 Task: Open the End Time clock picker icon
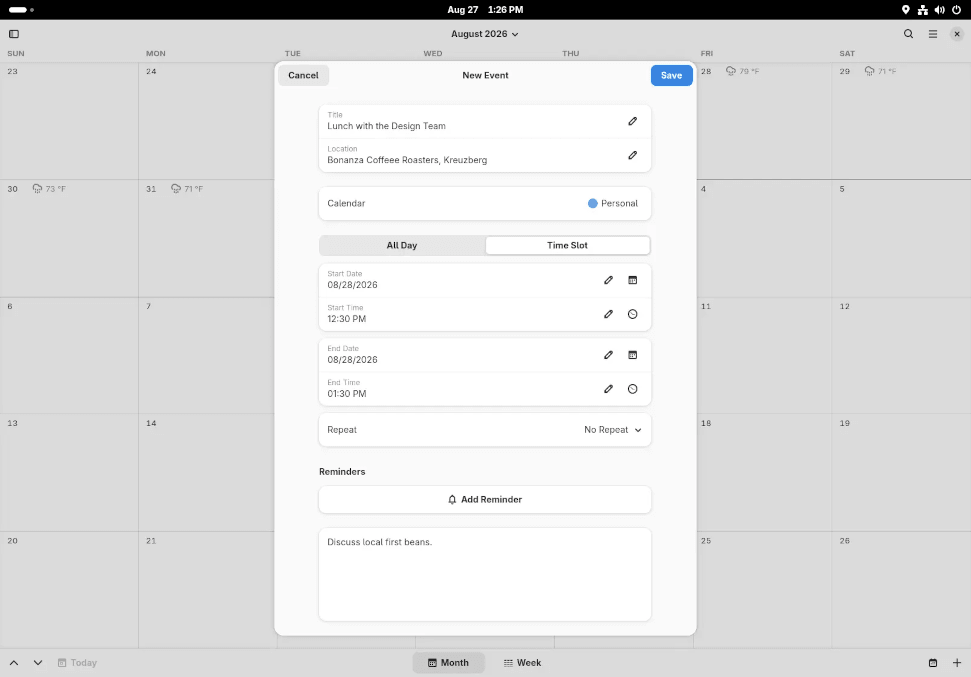pos(632,389)
